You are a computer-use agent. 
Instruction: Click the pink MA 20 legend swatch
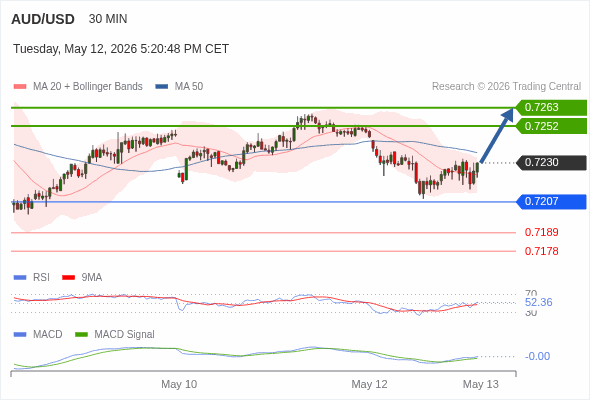tap(20, 87)
